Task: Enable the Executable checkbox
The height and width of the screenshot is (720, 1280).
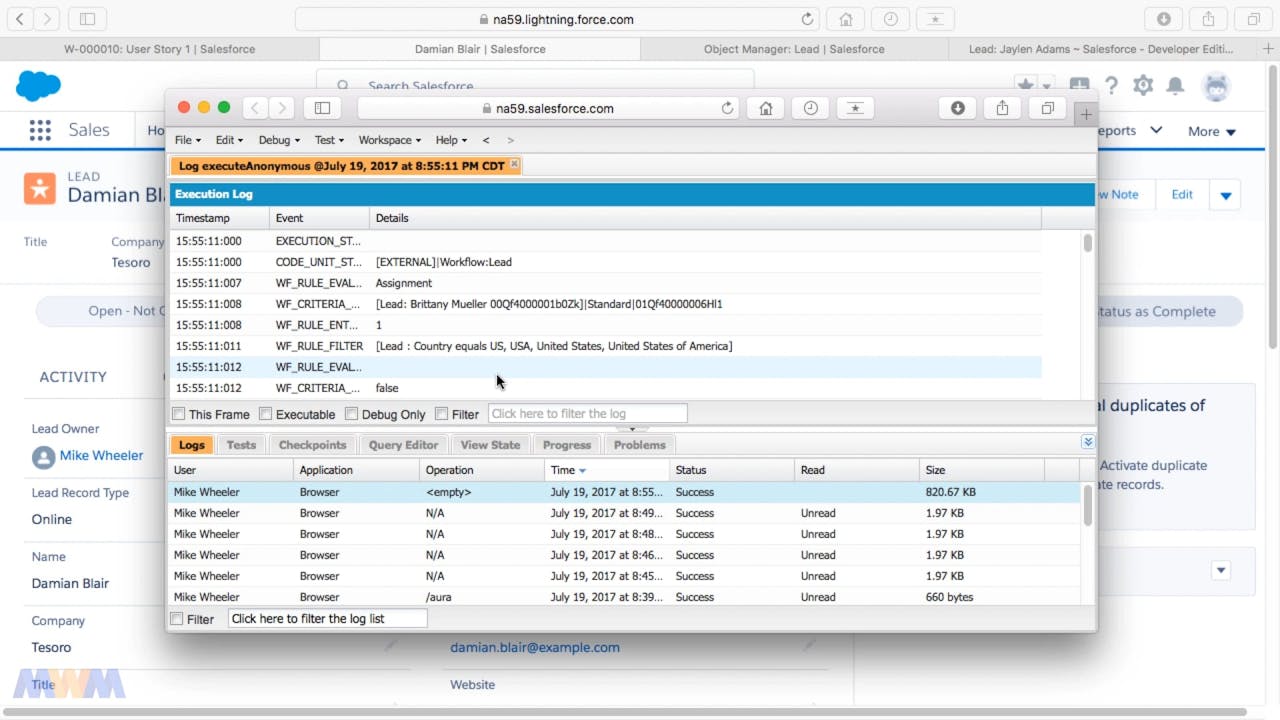Action: 266,414
